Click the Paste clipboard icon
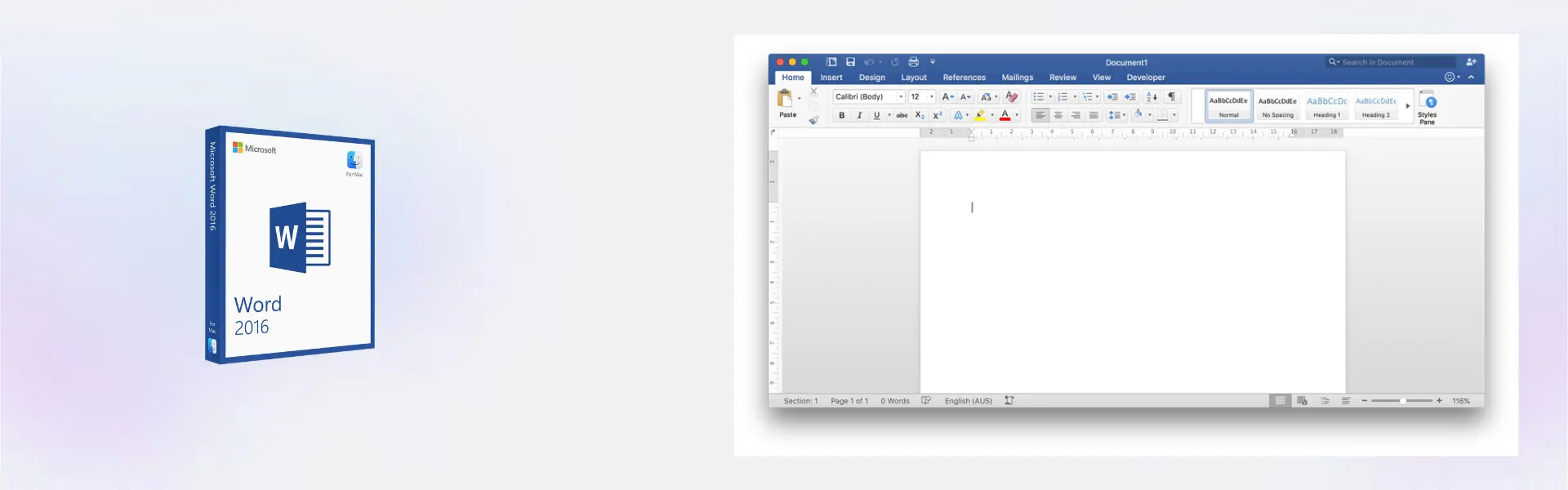1568x490 pixels. click(785, 98)
